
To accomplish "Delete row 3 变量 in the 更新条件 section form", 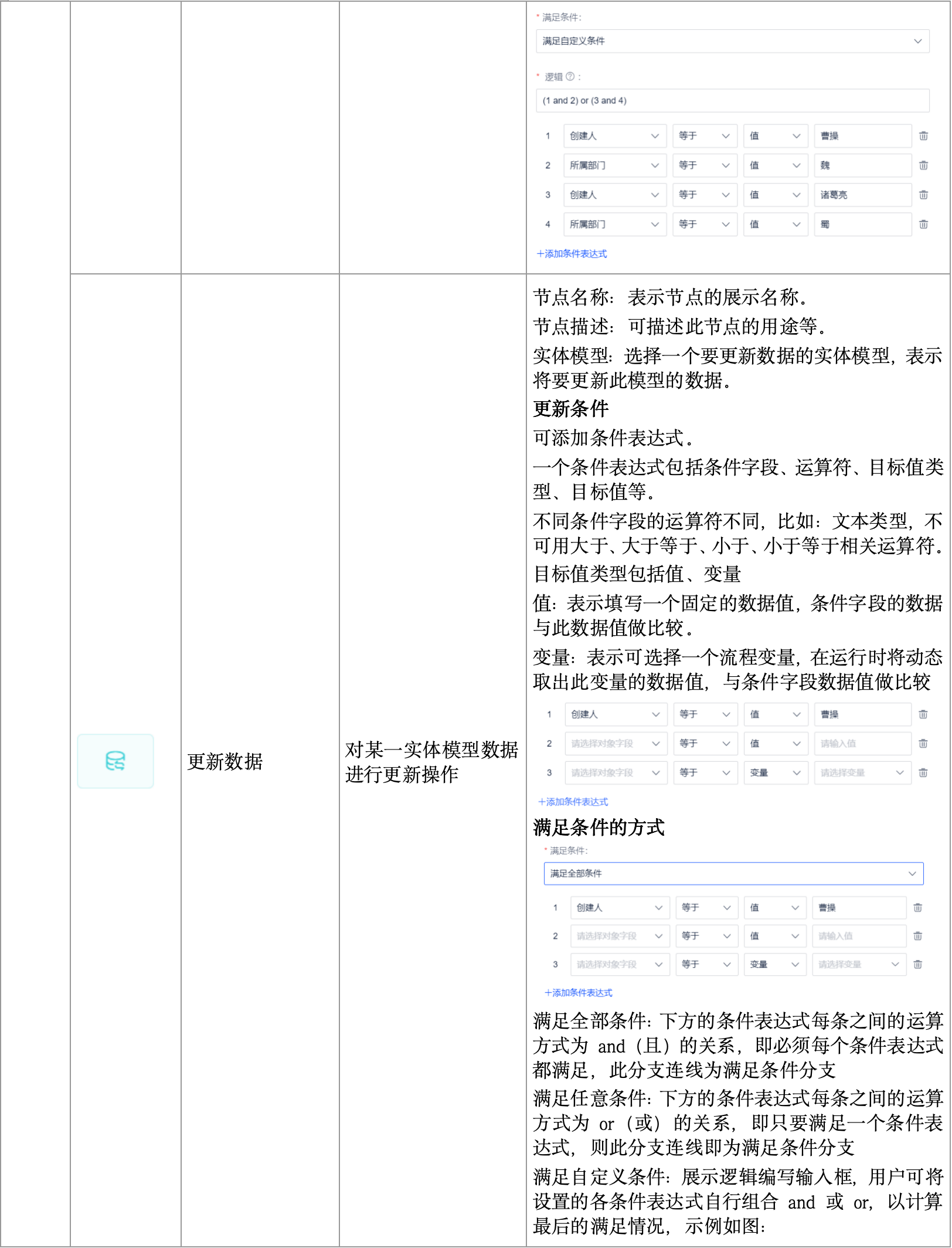I will 923,773.
